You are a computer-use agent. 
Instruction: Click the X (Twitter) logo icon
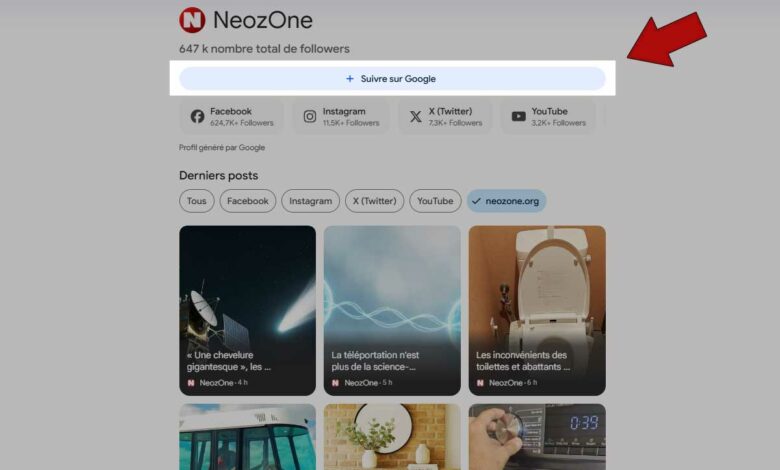tap(415, 116)
